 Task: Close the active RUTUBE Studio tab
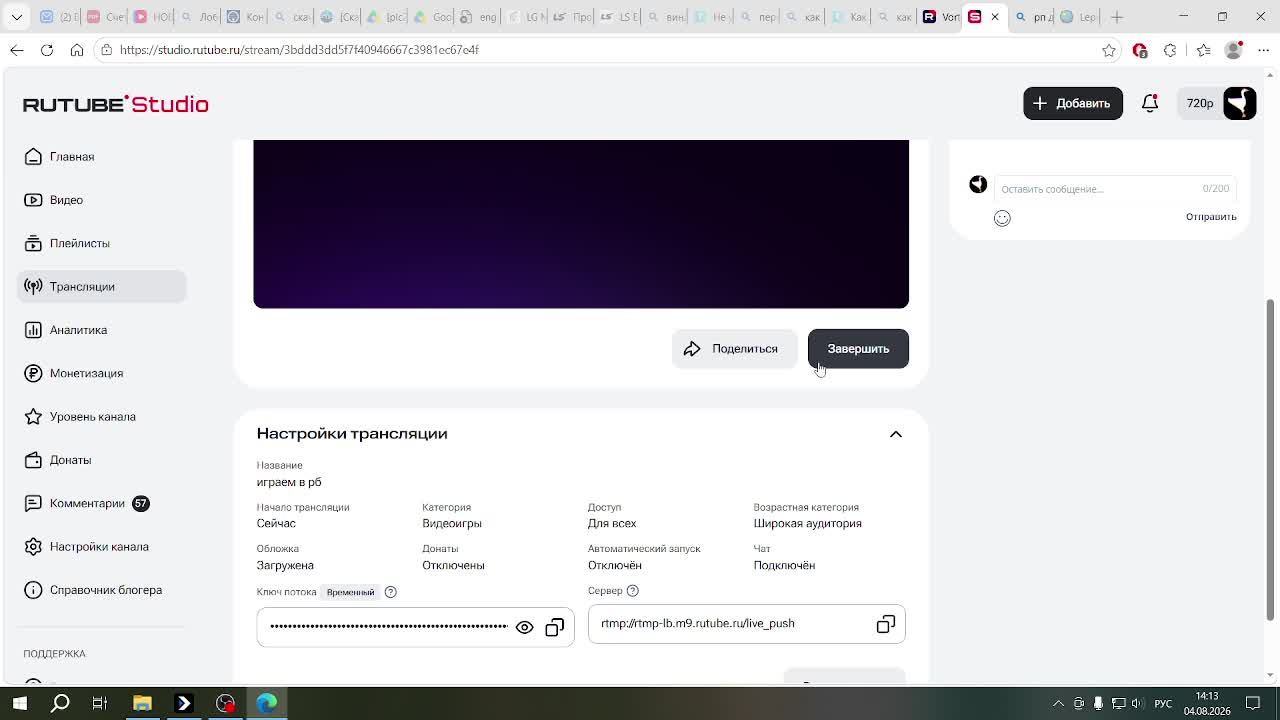[x=995, y=17]
